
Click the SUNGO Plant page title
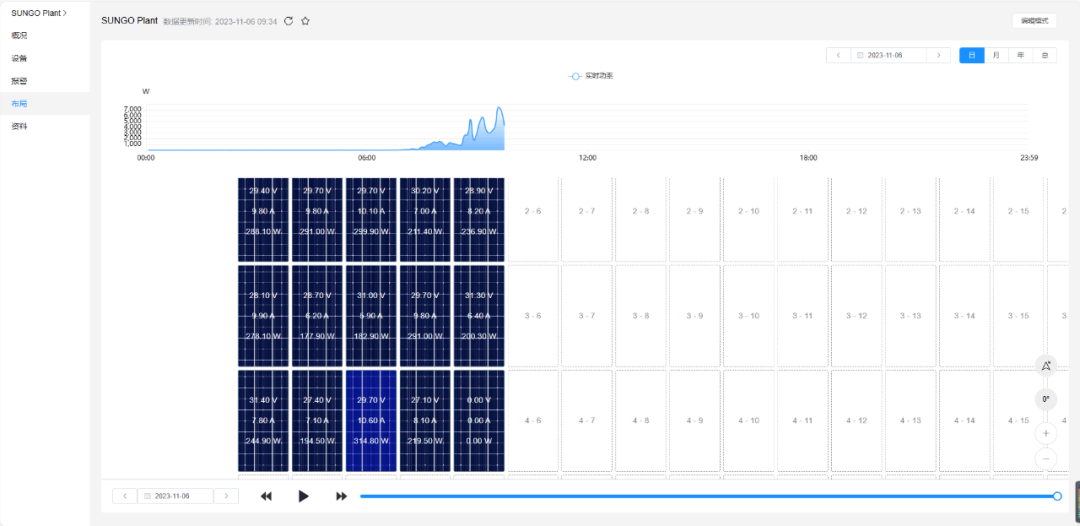(x=129, y=21)
